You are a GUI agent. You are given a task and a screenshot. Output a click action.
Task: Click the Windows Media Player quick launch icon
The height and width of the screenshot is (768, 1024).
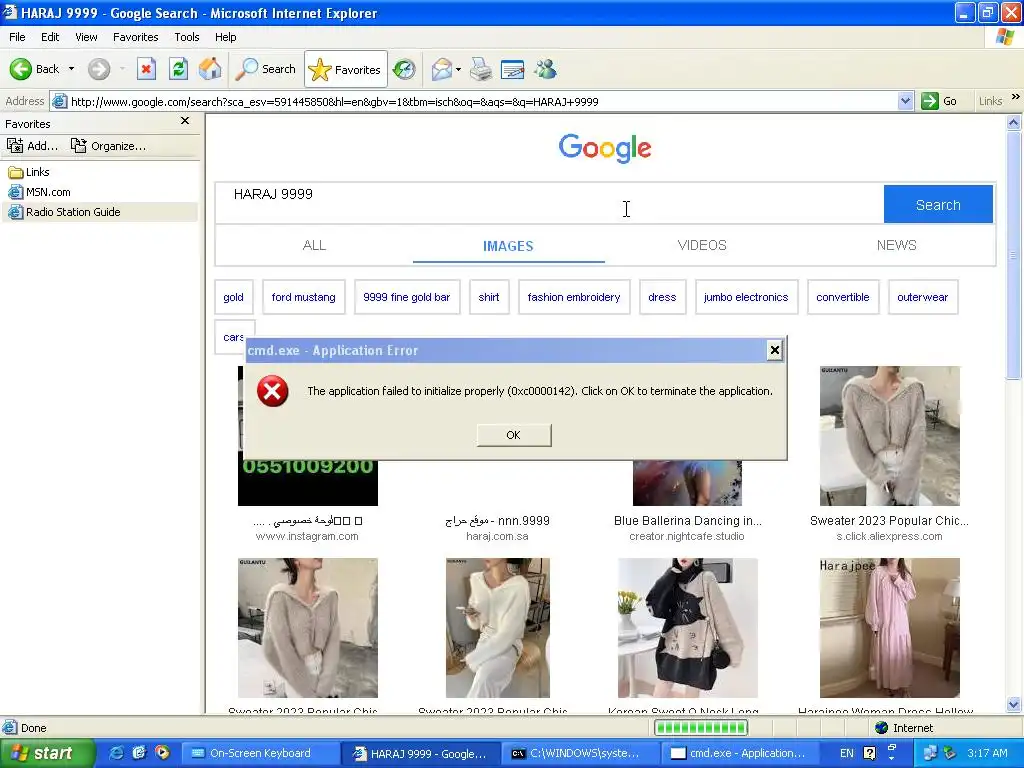tap(162, 752)
